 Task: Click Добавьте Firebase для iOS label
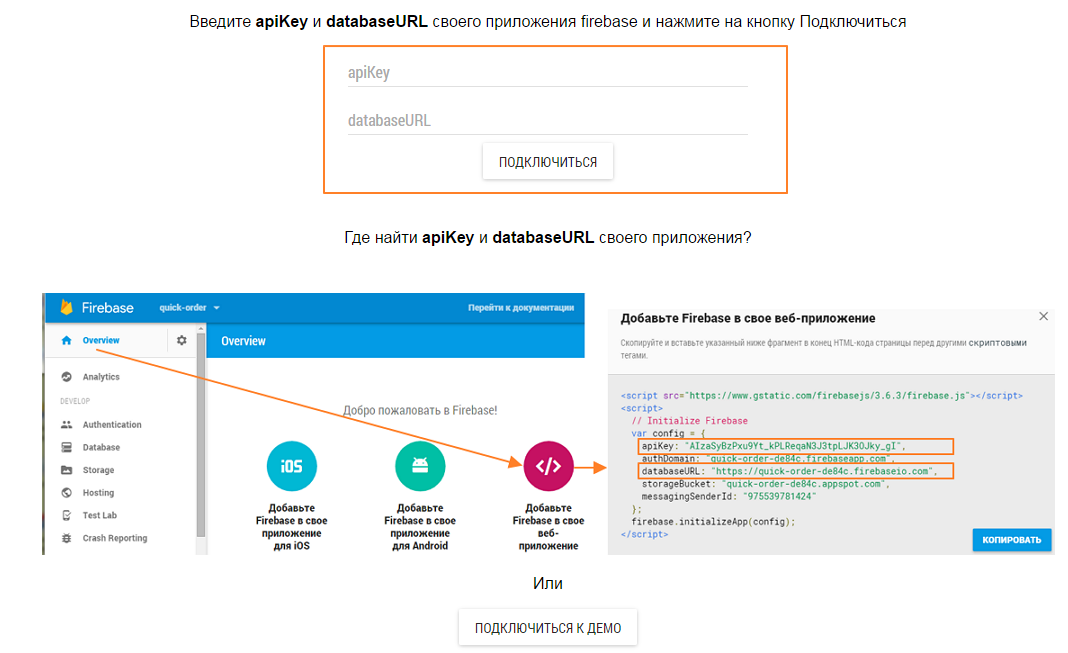(292, 526)
